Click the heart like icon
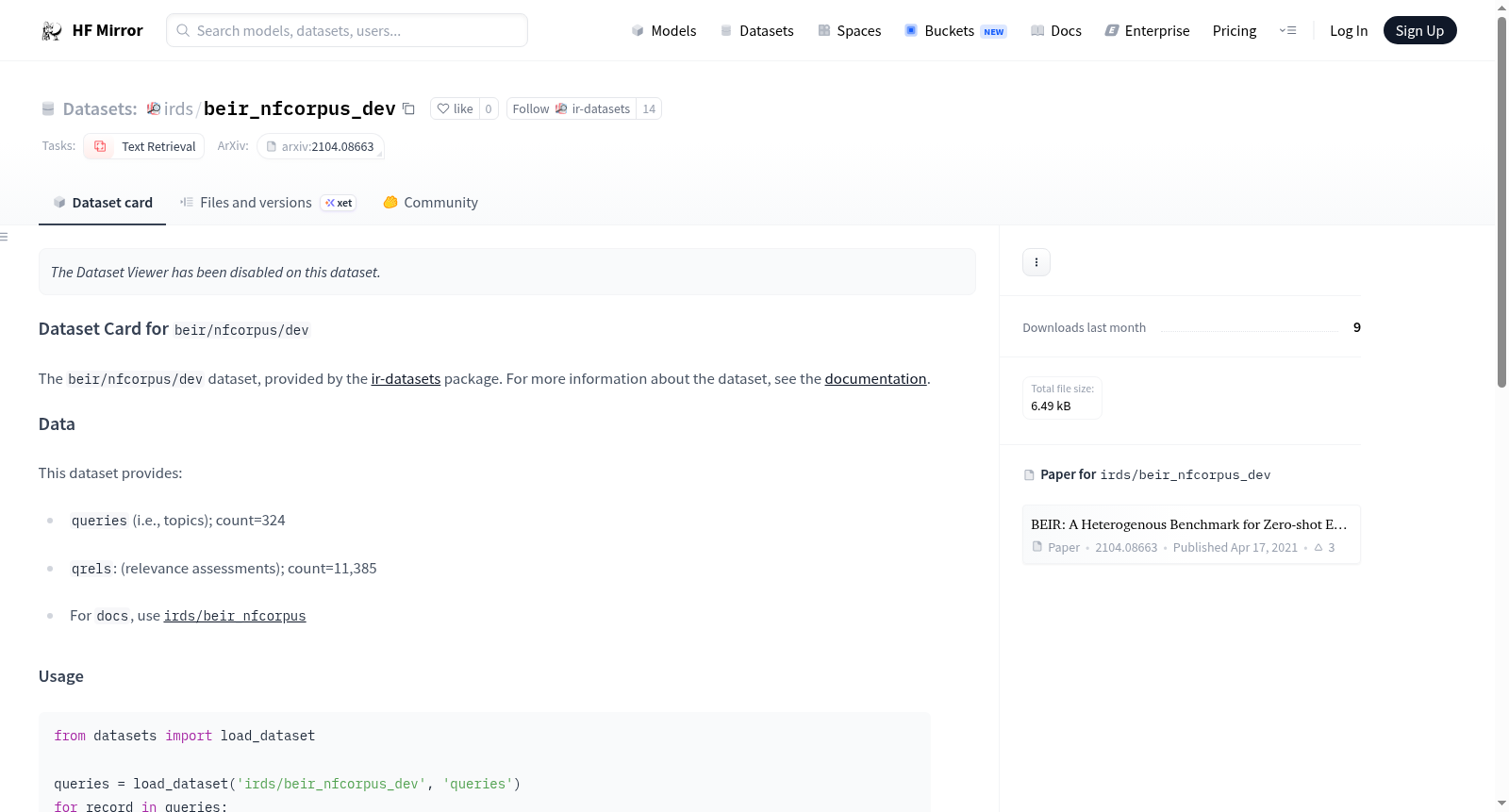 (443, 108)
